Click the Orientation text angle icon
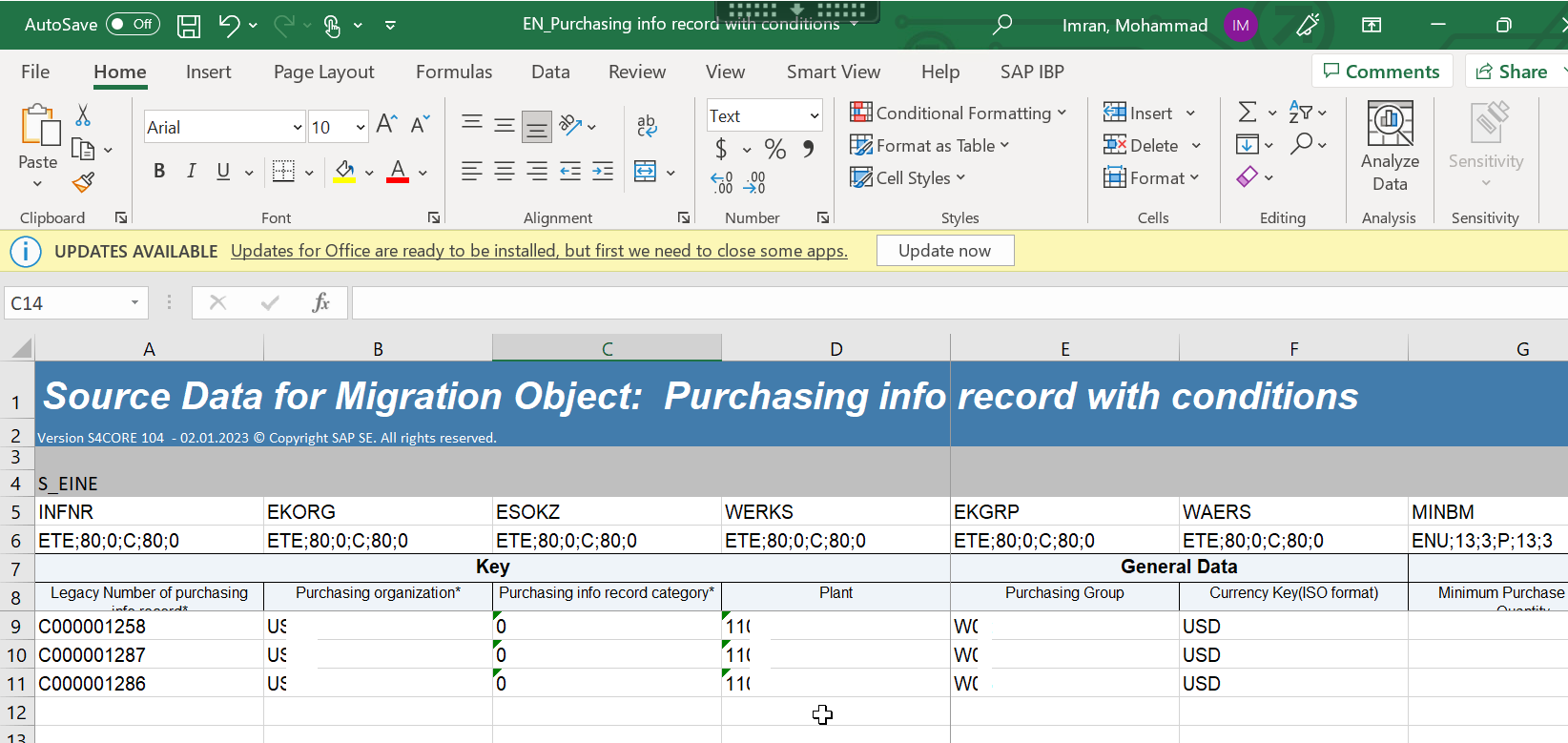 click(x=570, y=124)
